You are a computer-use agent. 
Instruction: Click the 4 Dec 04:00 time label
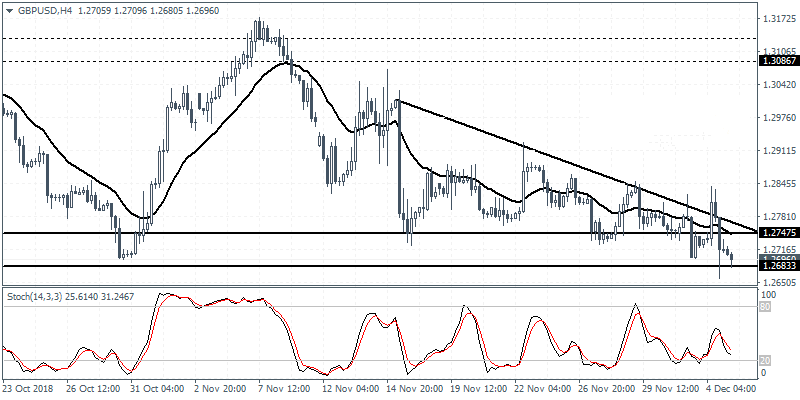click(730, 388)
